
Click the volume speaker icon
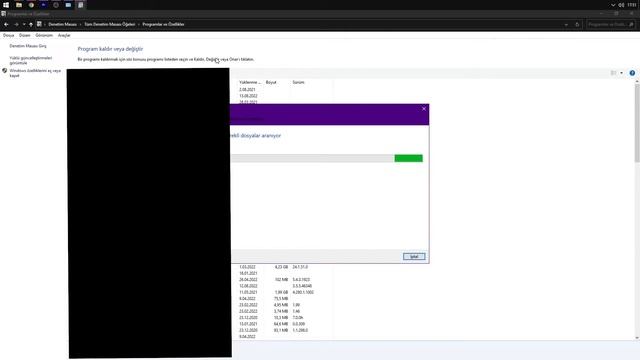(621, 5)
